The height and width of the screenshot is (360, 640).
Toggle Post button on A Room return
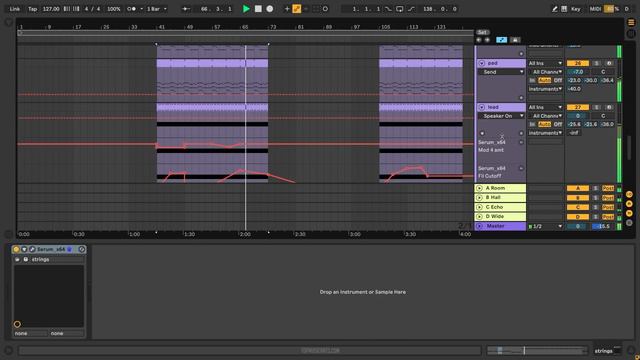click(x=608, y=188)
